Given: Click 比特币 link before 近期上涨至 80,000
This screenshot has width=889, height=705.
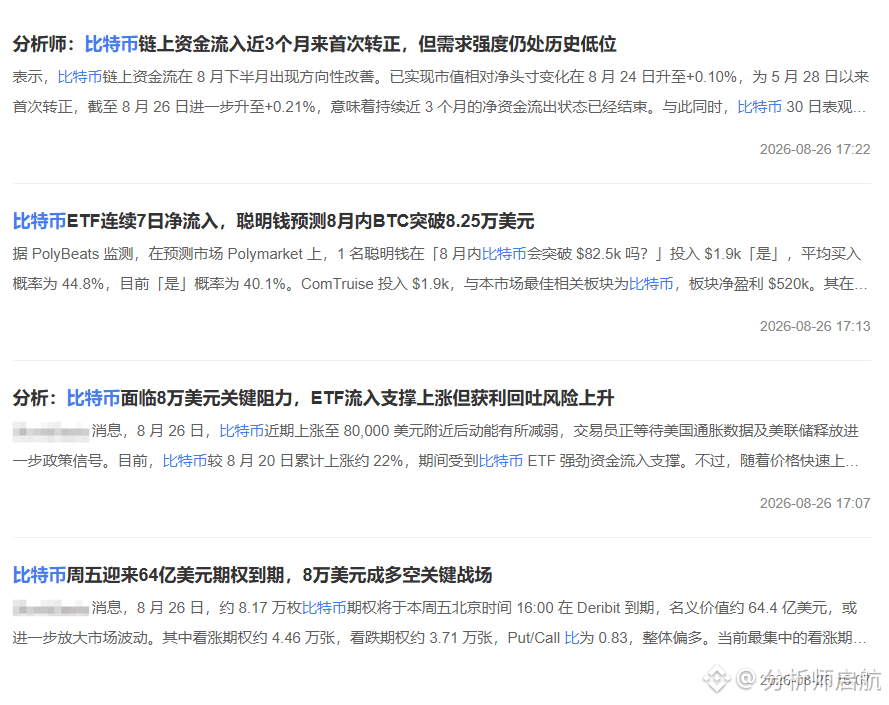Looking at the screenshot, I should pos(242,430).
